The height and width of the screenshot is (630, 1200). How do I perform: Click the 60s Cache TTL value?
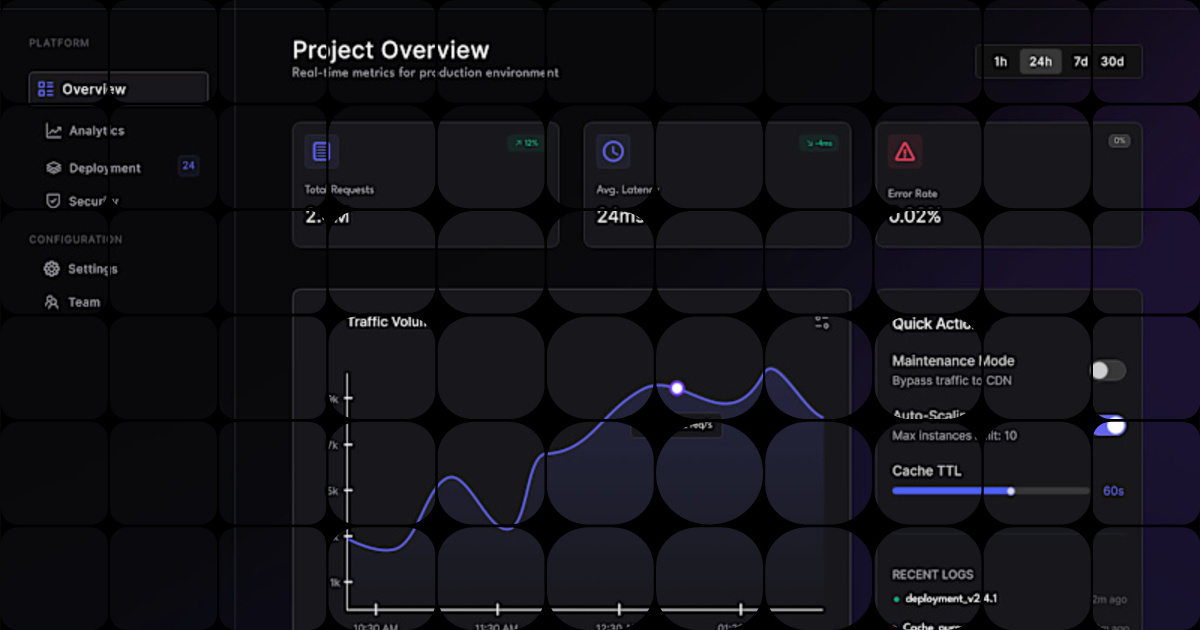1114,491
